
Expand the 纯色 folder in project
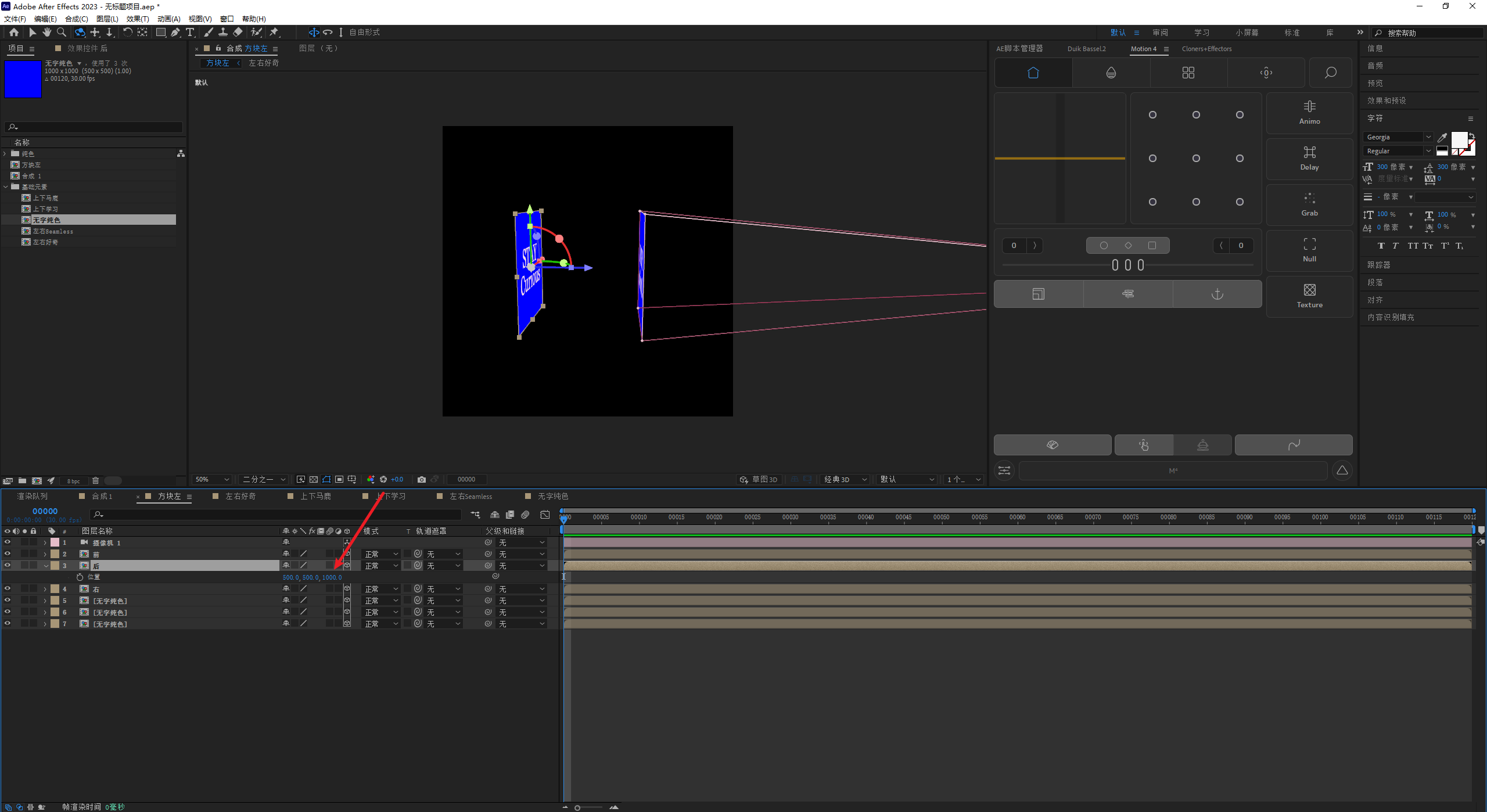5,154
